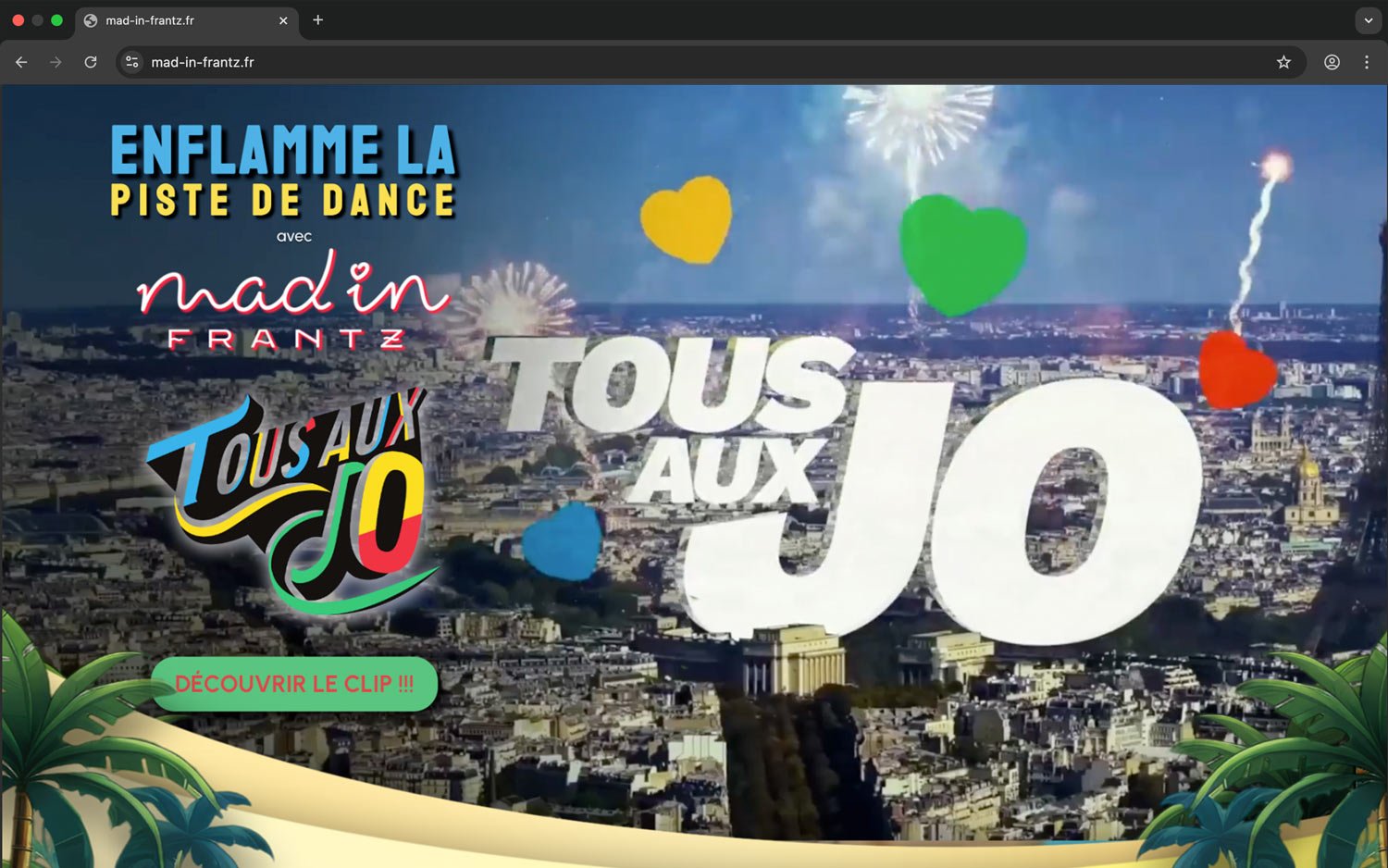Click the mad in Frantz script logo

click(x=292, y=299)
